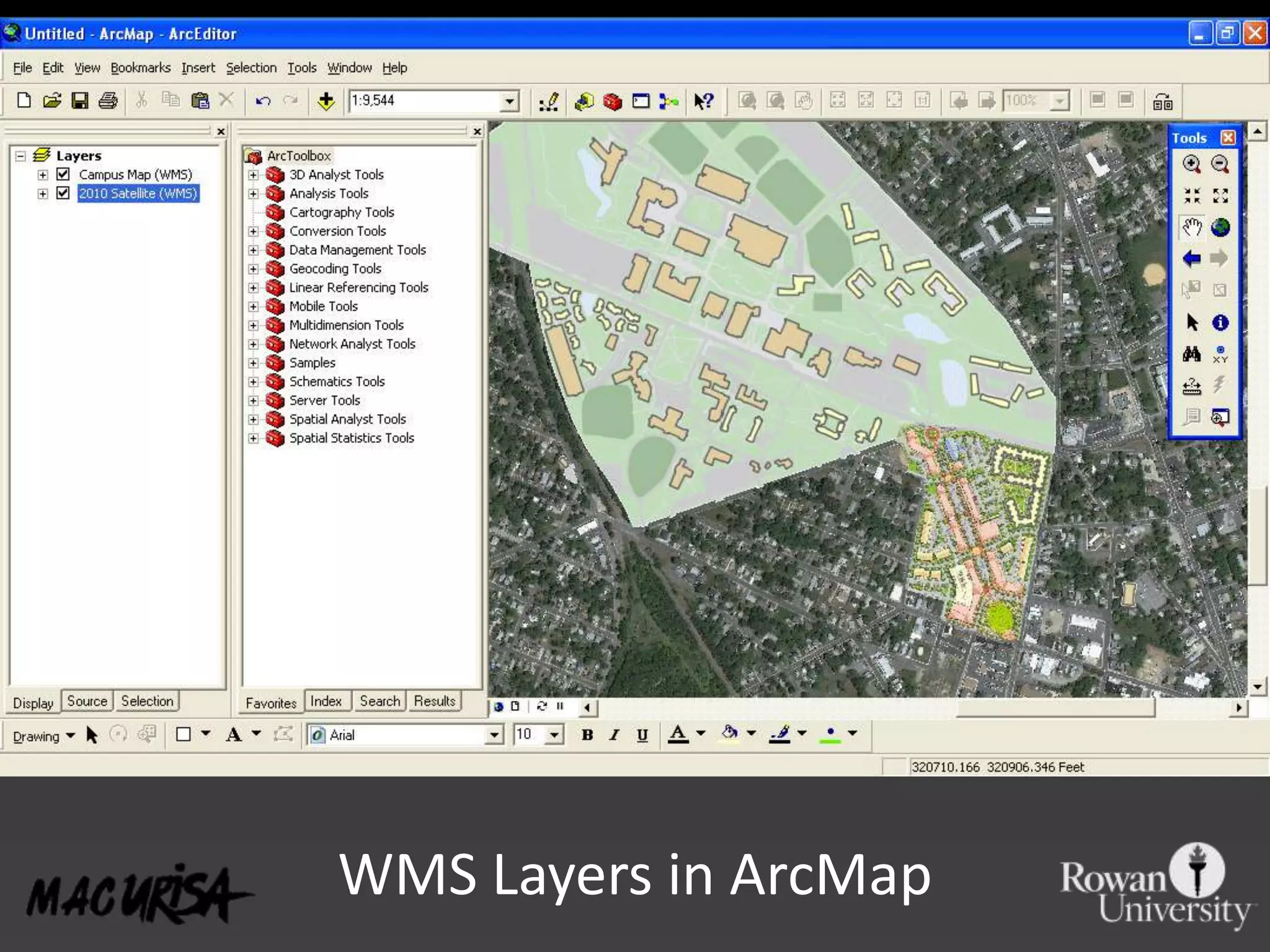Screen dimensions: 1270x952
Task: Toggle the 2010 Satellite (WMS) layer checkbox
Action: 63,193
